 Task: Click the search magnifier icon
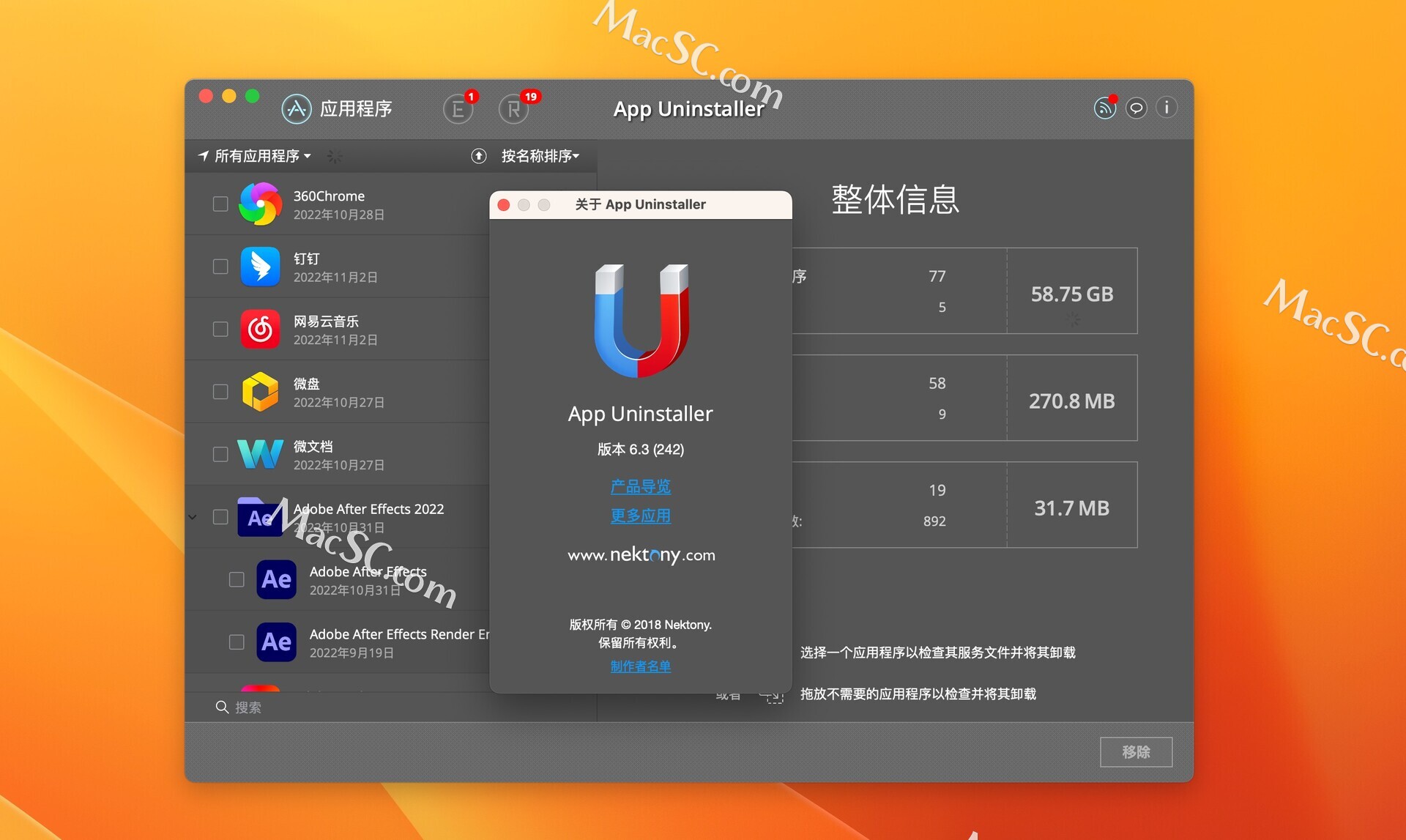tap(222, 707)
